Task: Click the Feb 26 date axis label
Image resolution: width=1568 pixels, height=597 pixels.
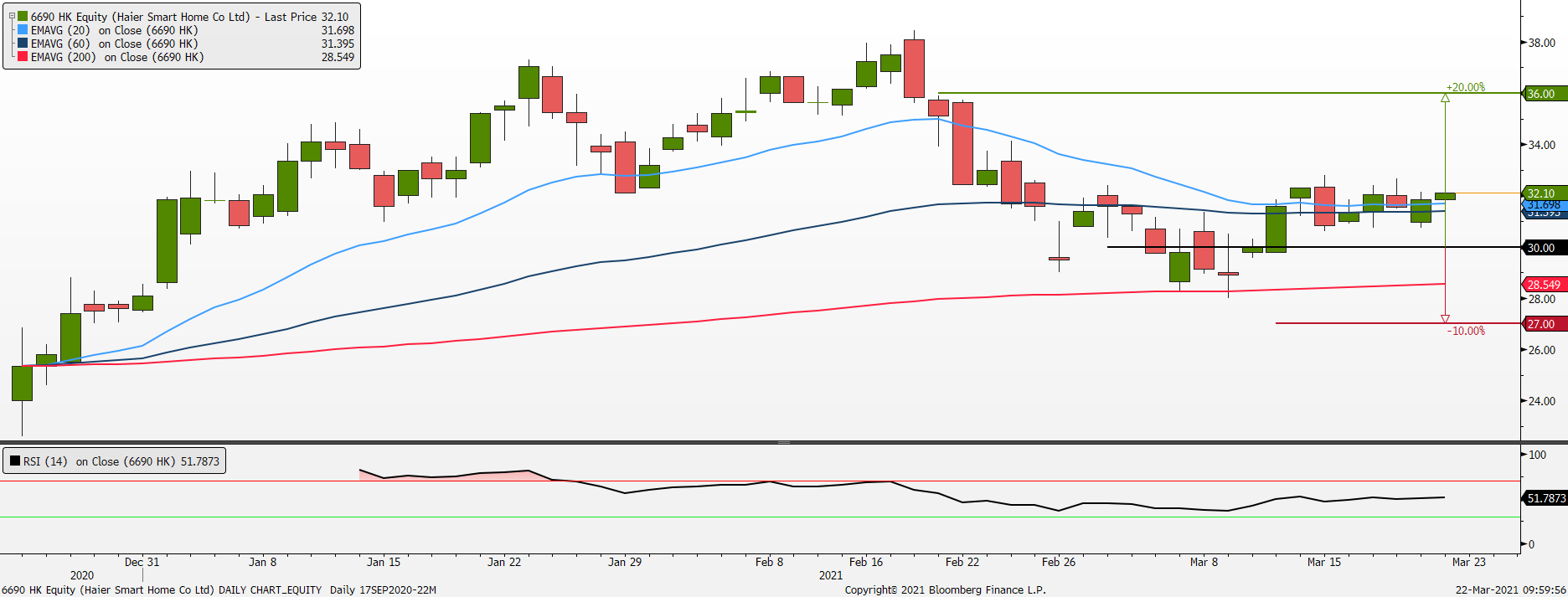Action: [x=1059, y=562]
